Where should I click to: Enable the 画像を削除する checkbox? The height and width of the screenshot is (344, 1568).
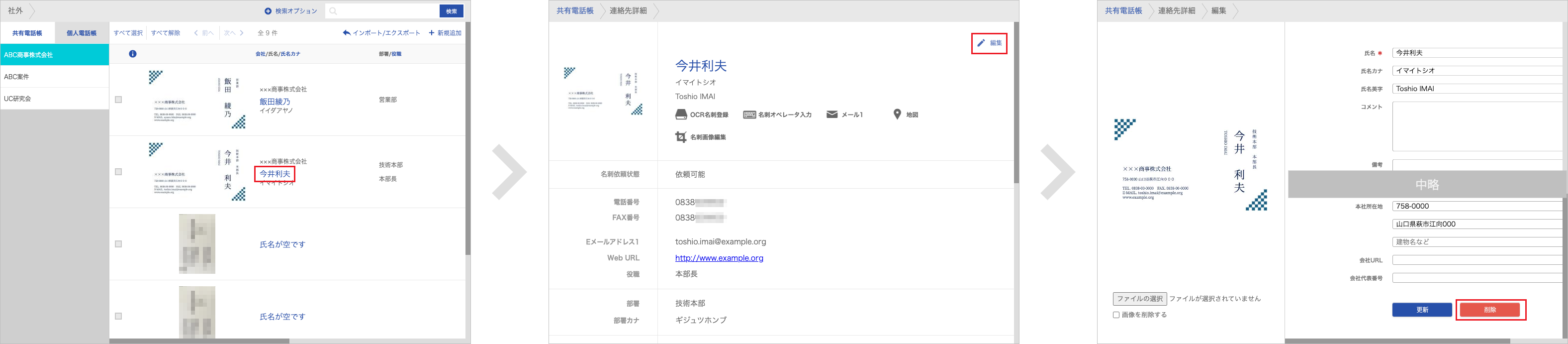(x=1116, y=315)
